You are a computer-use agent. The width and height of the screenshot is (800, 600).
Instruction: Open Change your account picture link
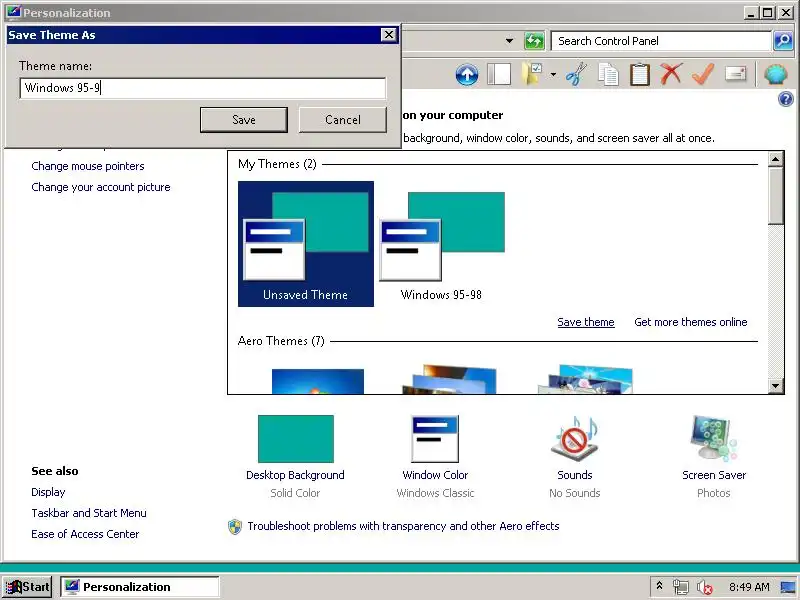[x=101, y=187]
